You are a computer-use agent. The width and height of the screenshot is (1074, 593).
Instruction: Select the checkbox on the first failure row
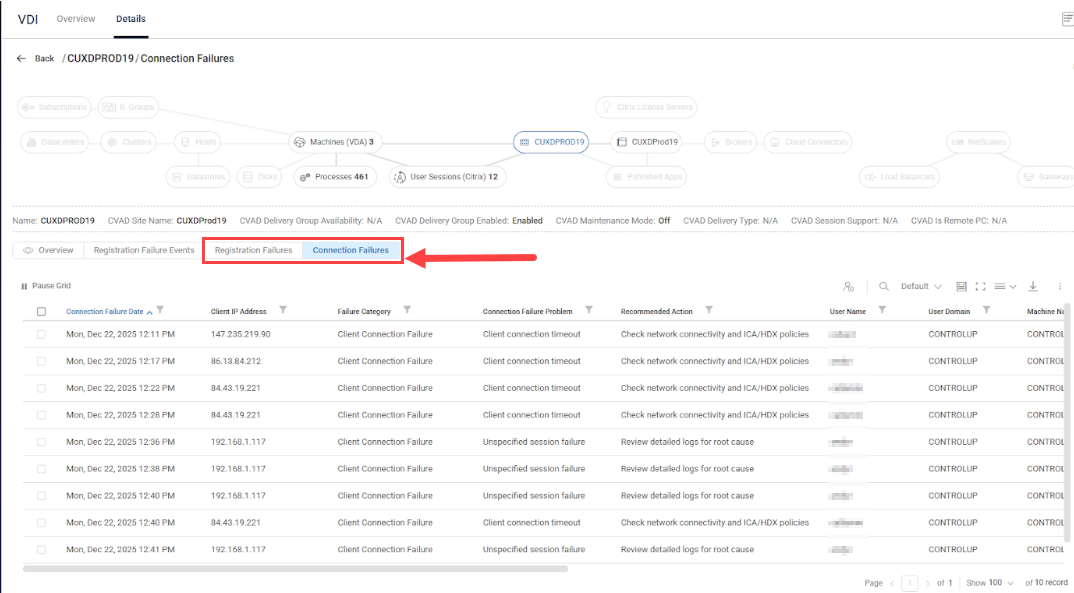click(40, 334)
